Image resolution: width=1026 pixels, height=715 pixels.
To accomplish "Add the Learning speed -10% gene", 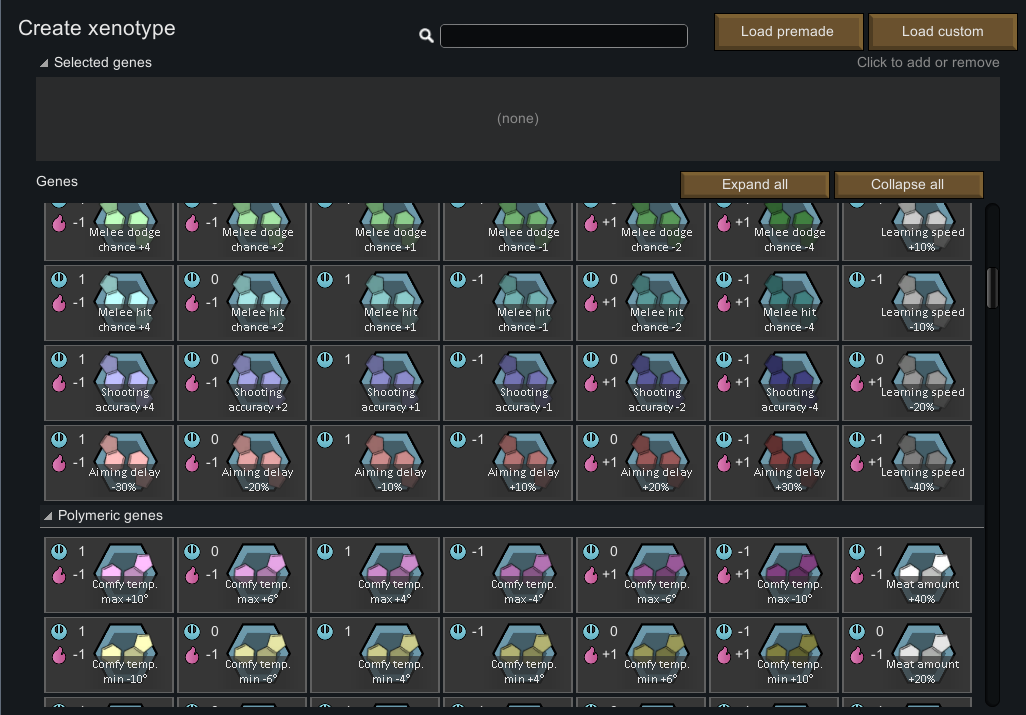I will pyautogui.click(x=907, y=303).
